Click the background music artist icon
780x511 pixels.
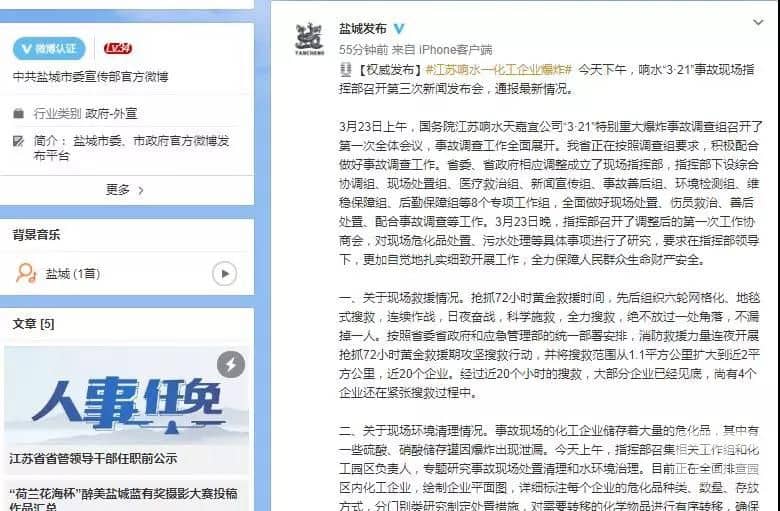pyautogui.click(x=26, y=273)
